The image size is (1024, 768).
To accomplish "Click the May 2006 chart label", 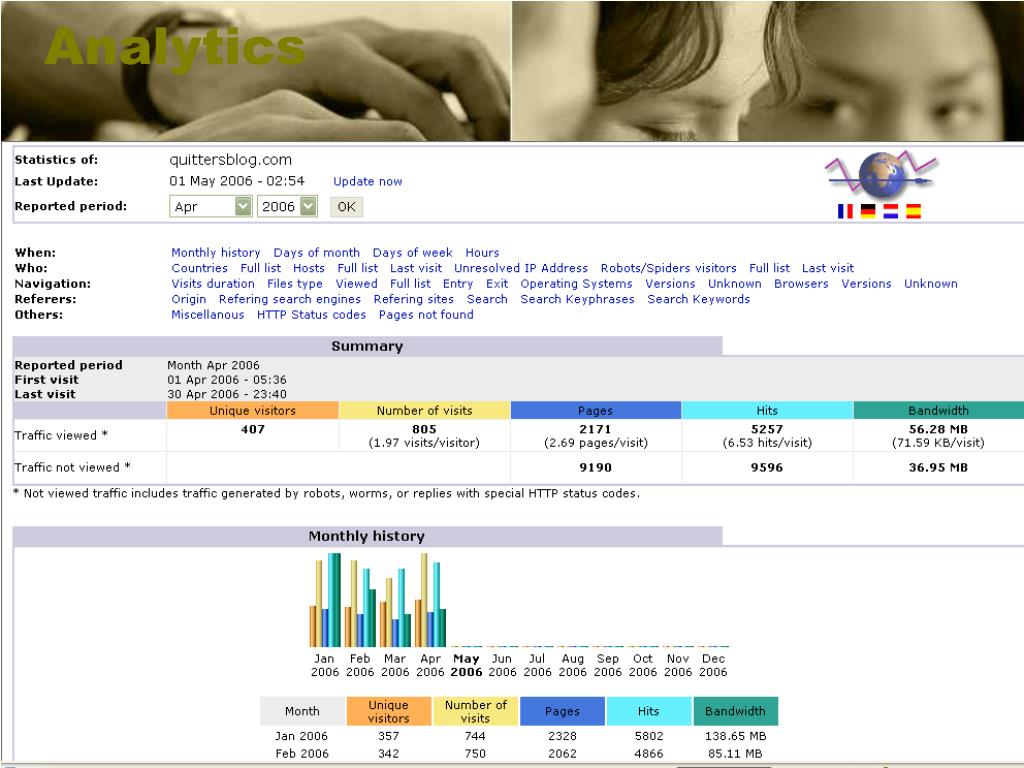I will 466,665.
